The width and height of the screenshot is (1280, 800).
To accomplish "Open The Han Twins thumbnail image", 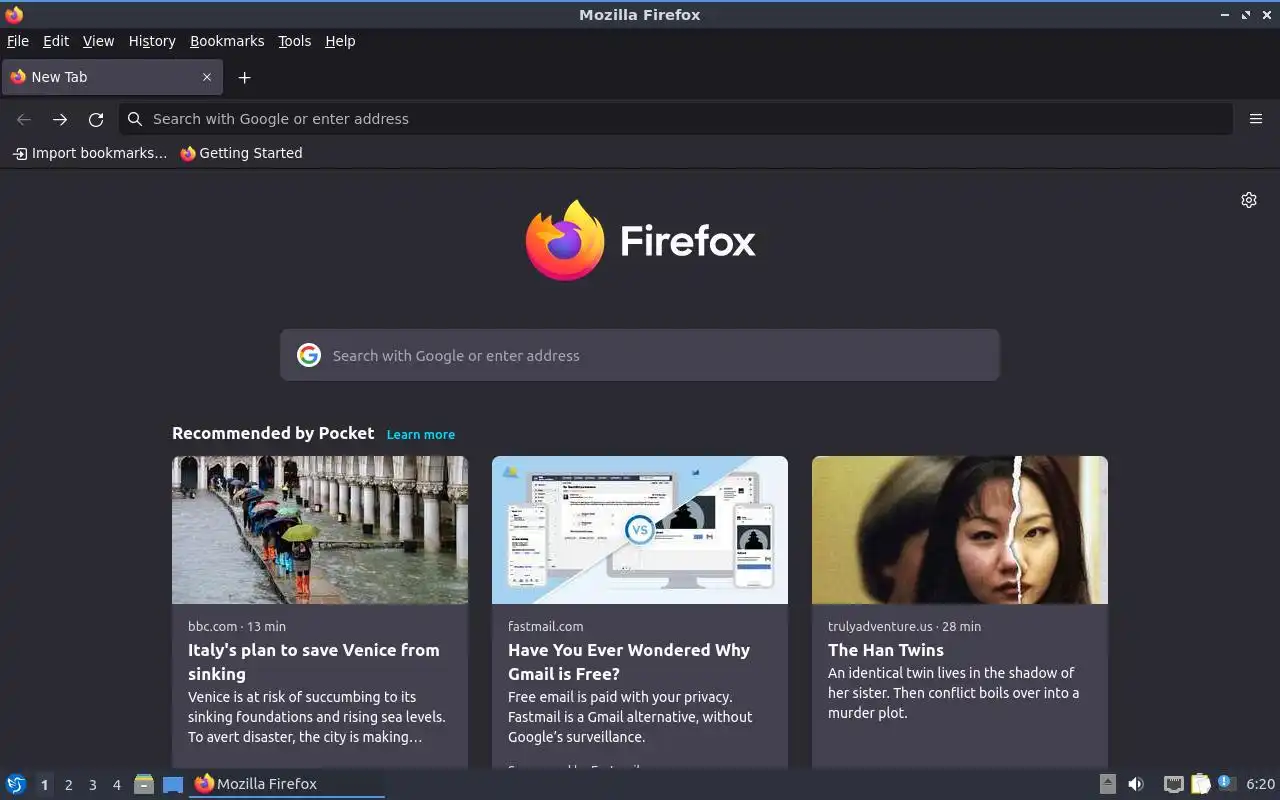I will (x=960, y=530).
